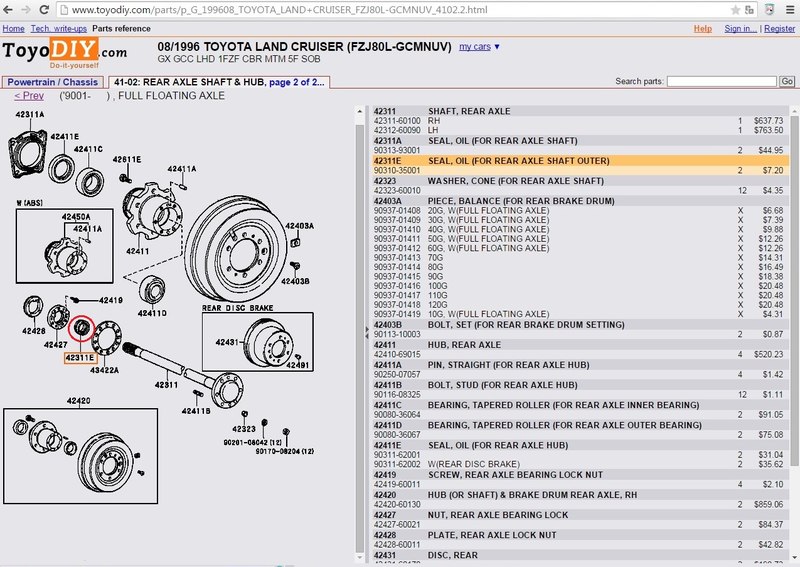This screenshot has width=800, height=567.
Task: Open the page 2 of 2 selector
Action: click(x=296, y=82)
